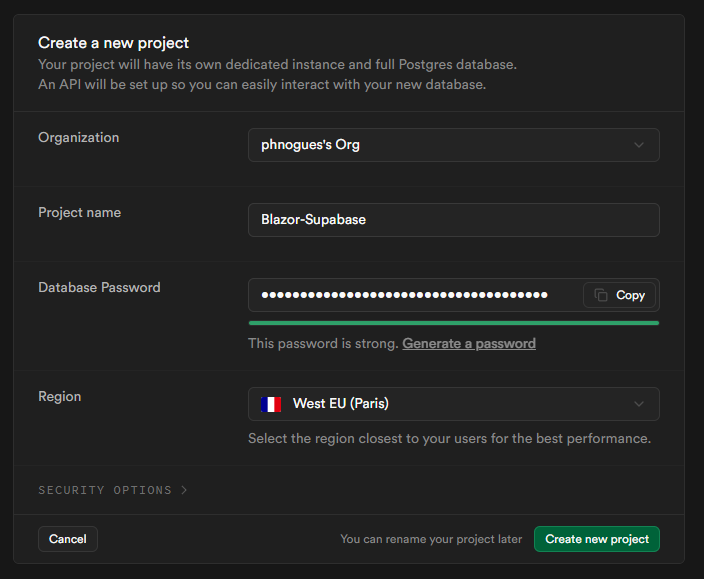Focus the Project name field containing Blazor-Supabase
This screenshot has height=579, width=704.
point(453,220)
